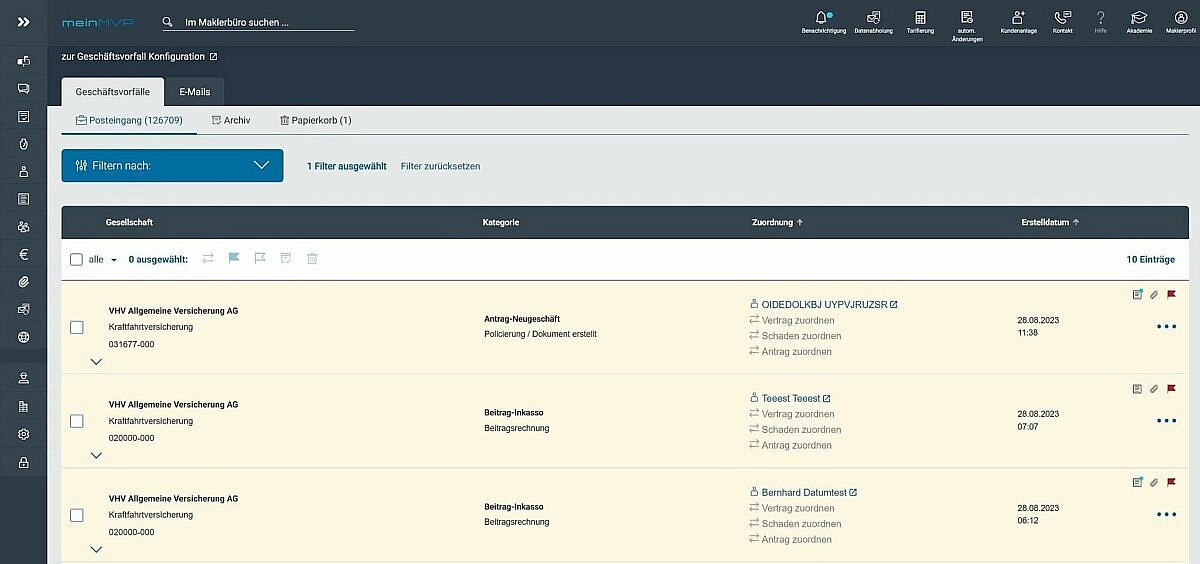Click the stopwatch sidebar icon
The width and height of the screenshot is (1200, 564).
(x=23, y=144)
